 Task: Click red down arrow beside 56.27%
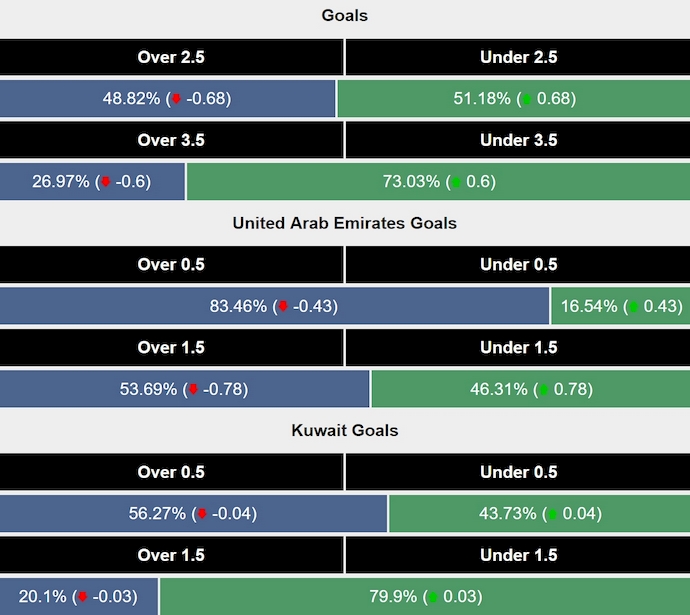202,514
